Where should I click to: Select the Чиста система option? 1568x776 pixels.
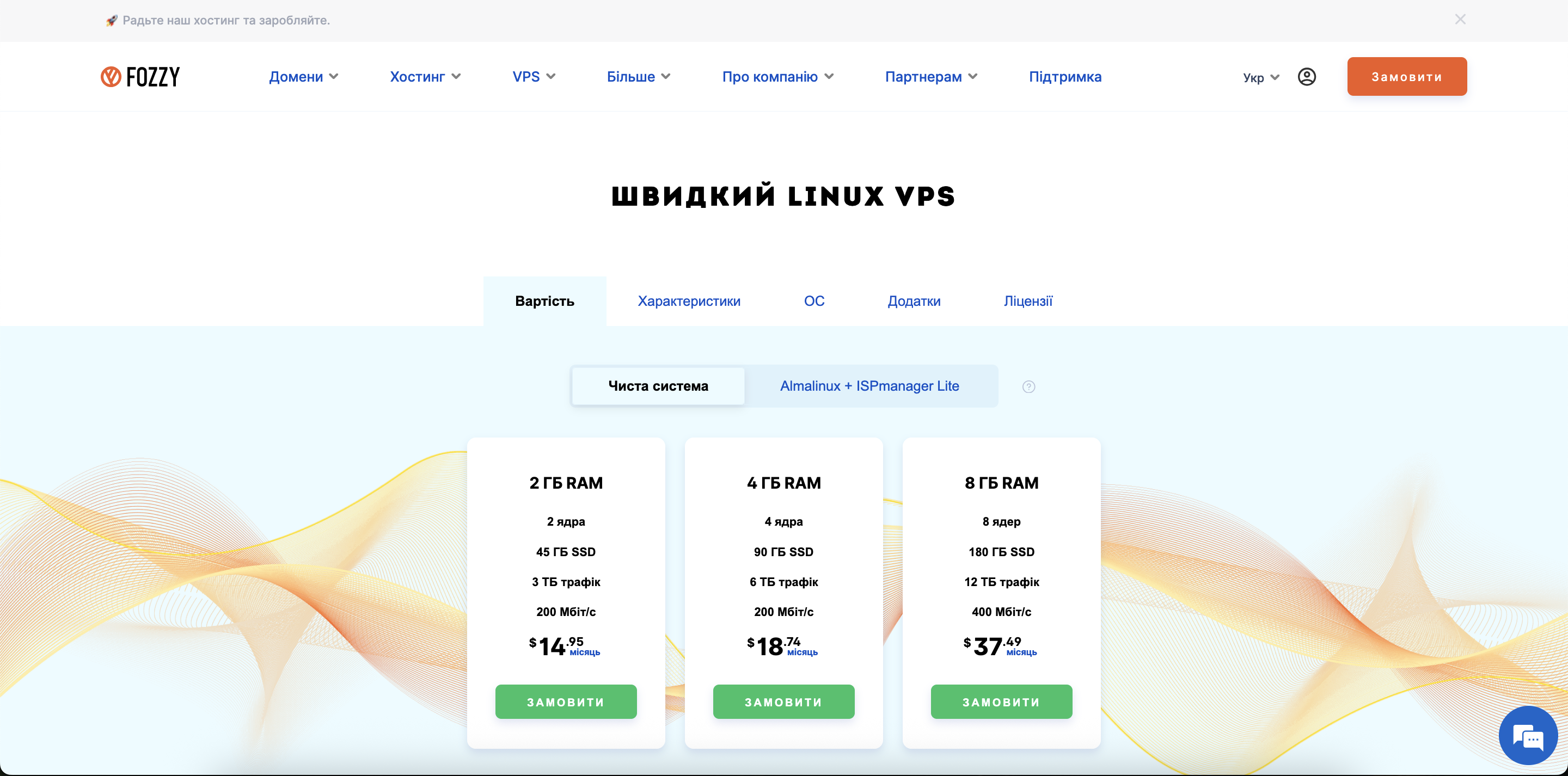[658, 386]
